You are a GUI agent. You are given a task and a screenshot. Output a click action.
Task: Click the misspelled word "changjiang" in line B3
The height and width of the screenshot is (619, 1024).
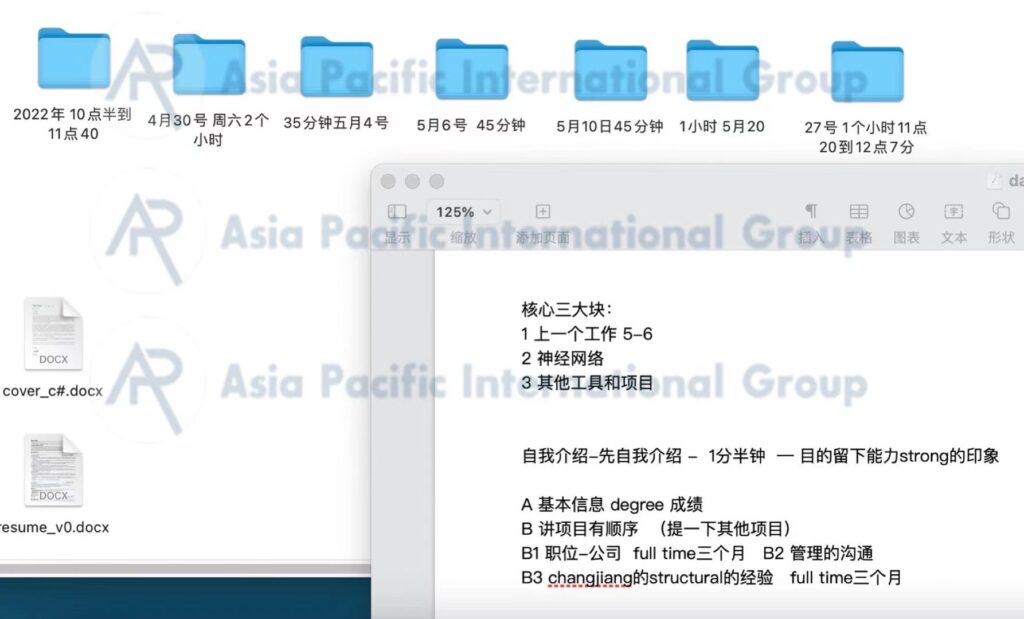590,579
